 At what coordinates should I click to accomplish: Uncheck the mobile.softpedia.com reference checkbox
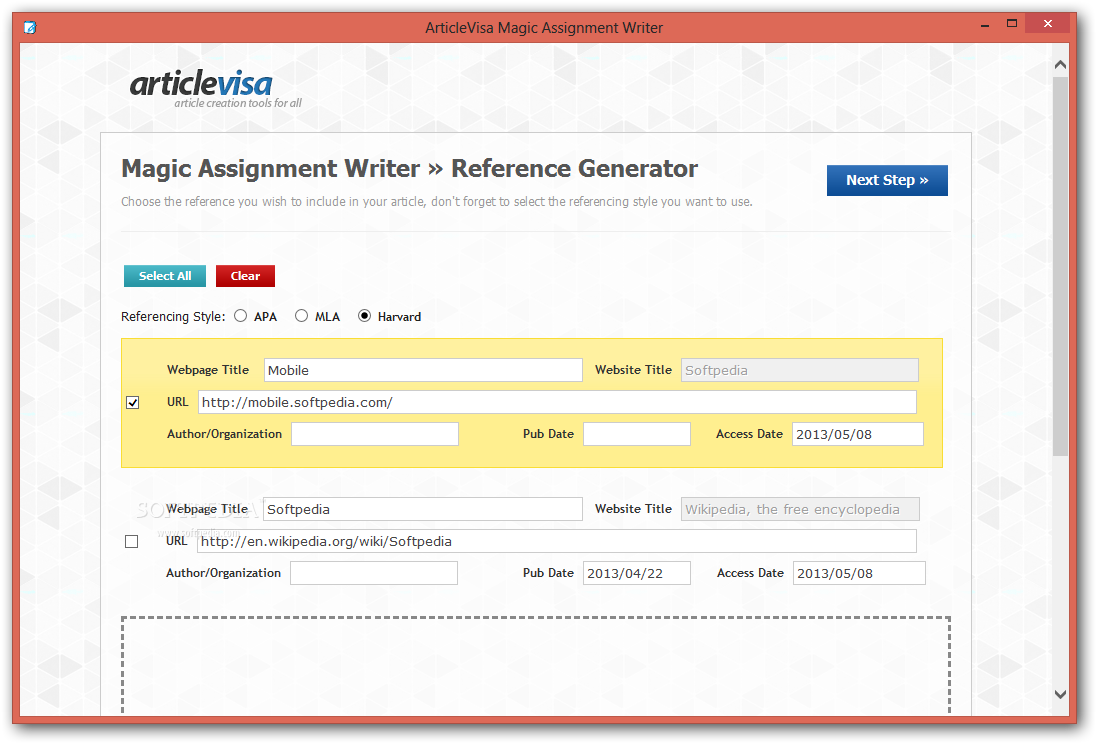pos(132,402)
